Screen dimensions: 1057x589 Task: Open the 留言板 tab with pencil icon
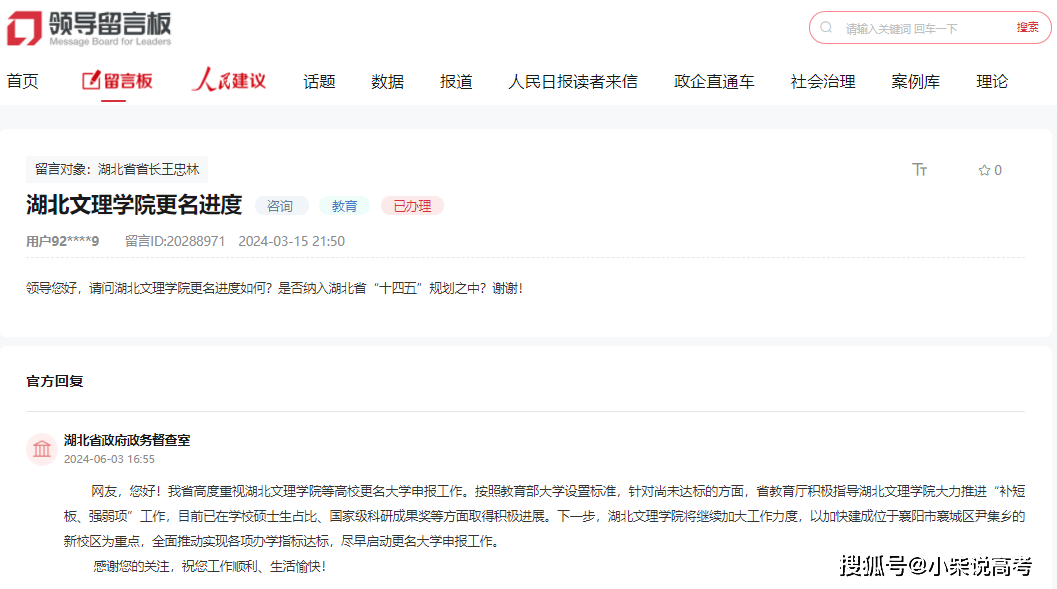[117, 81]
